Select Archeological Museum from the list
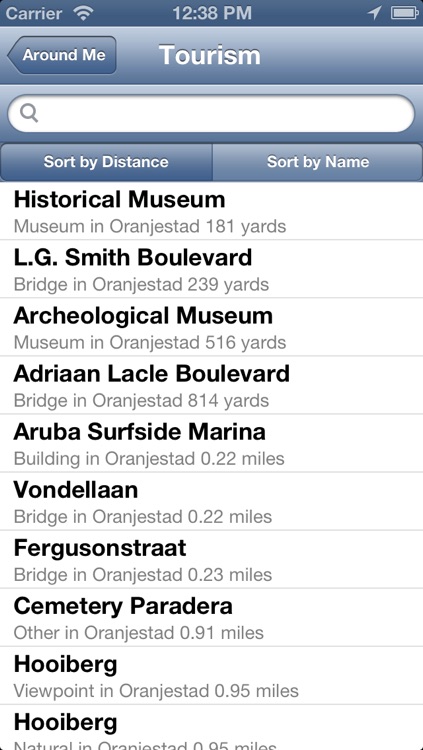 click(212, 327)
